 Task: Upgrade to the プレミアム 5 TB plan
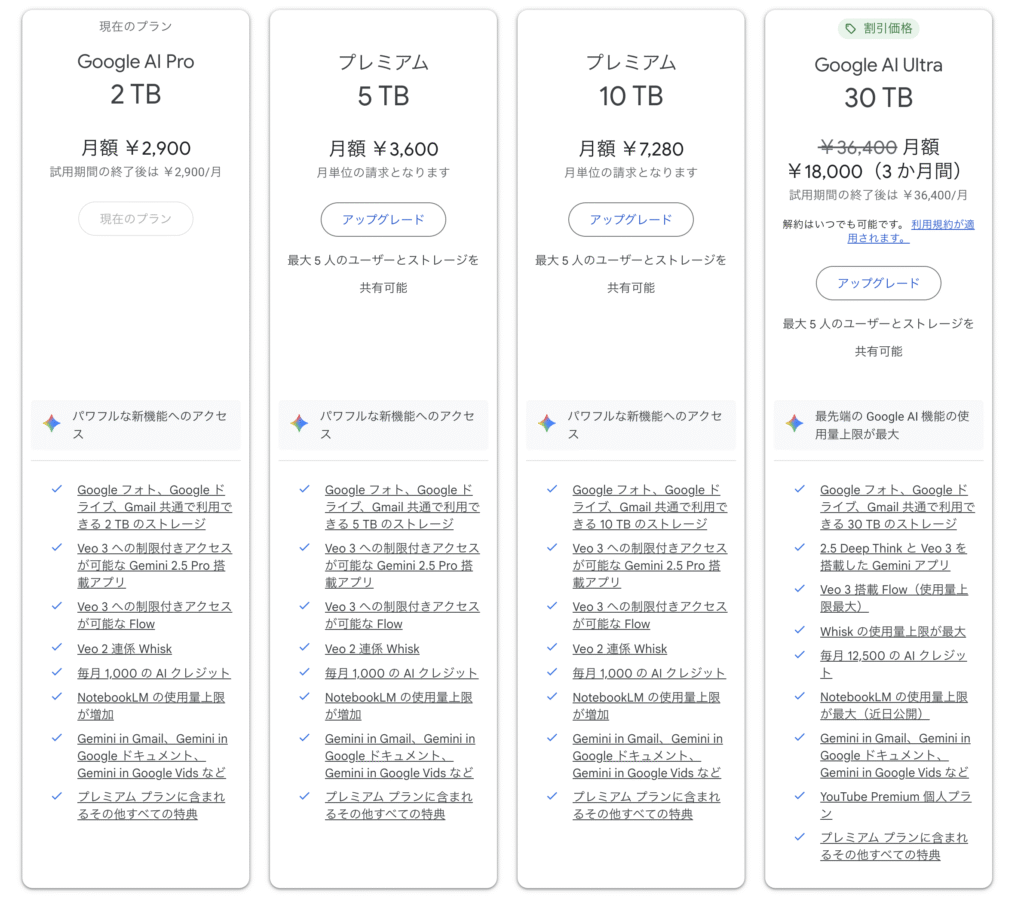click(x=383, y=219)
